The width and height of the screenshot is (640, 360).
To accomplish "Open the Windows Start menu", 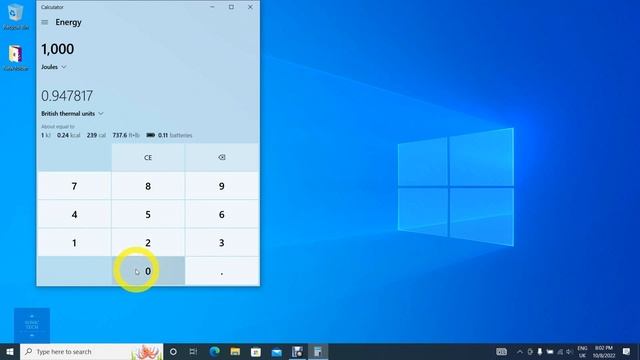I will coord(10,351).
